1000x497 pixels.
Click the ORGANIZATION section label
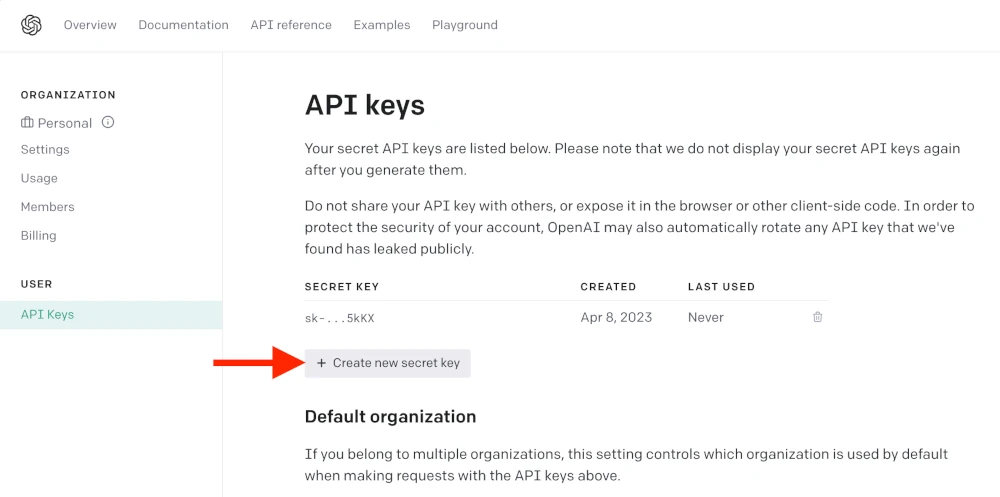click(x=68, y=95)
